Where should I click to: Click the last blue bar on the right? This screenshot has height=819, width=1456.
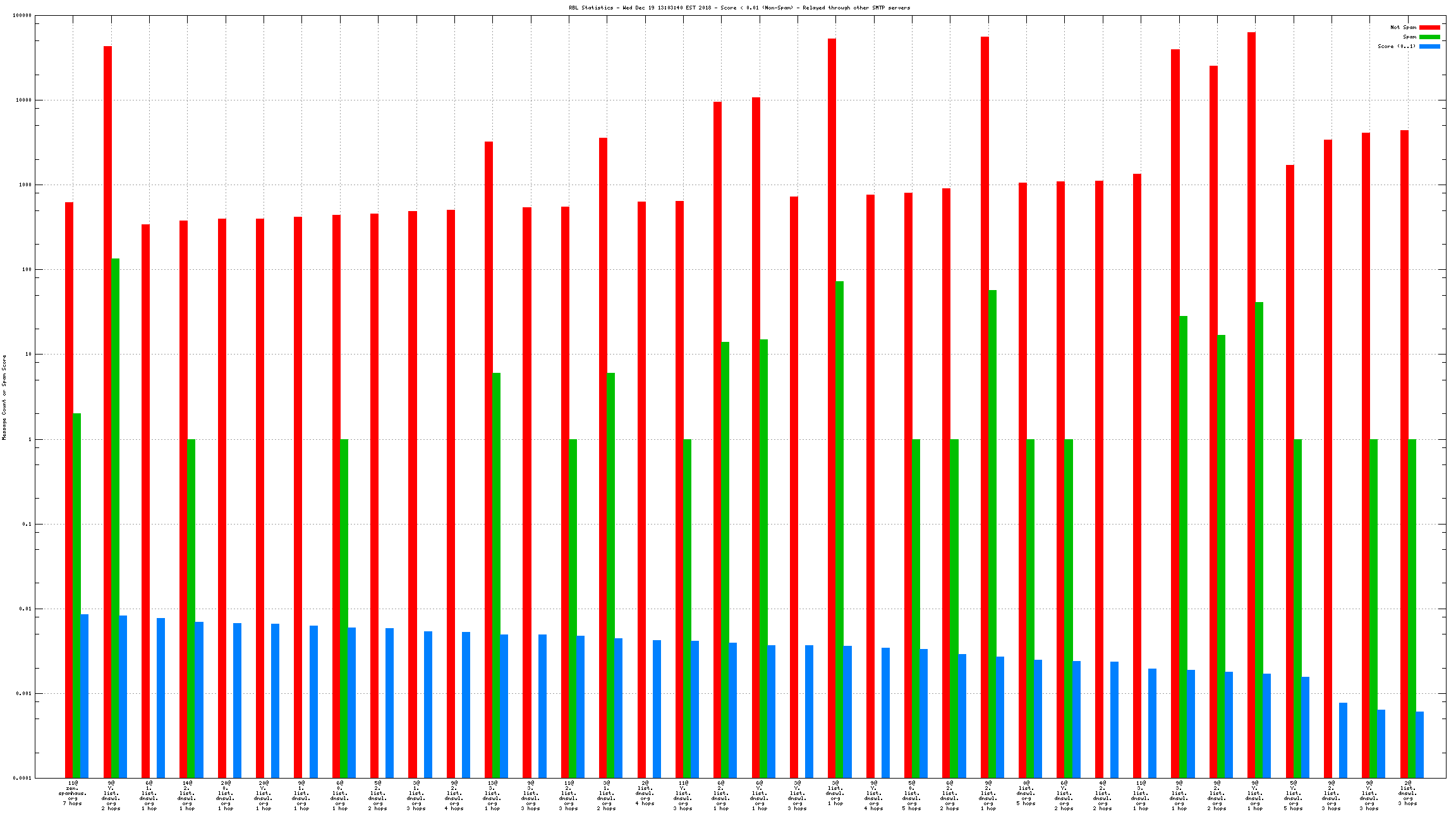coord(1419,744)
